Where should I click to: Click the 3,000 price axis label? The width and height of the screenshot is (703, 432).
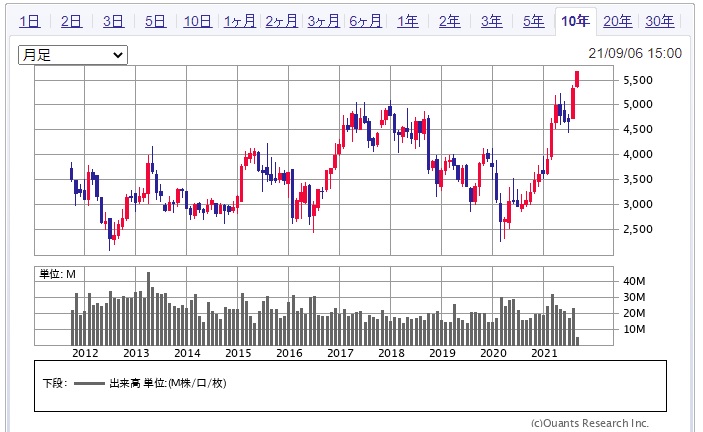pyautogui.click(x=638, y=204)
